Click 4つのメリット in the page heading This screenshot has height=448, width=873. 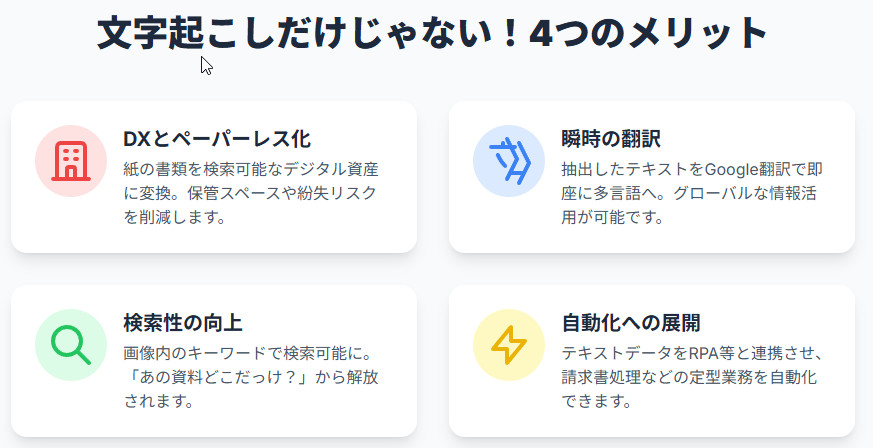point(648,34)
